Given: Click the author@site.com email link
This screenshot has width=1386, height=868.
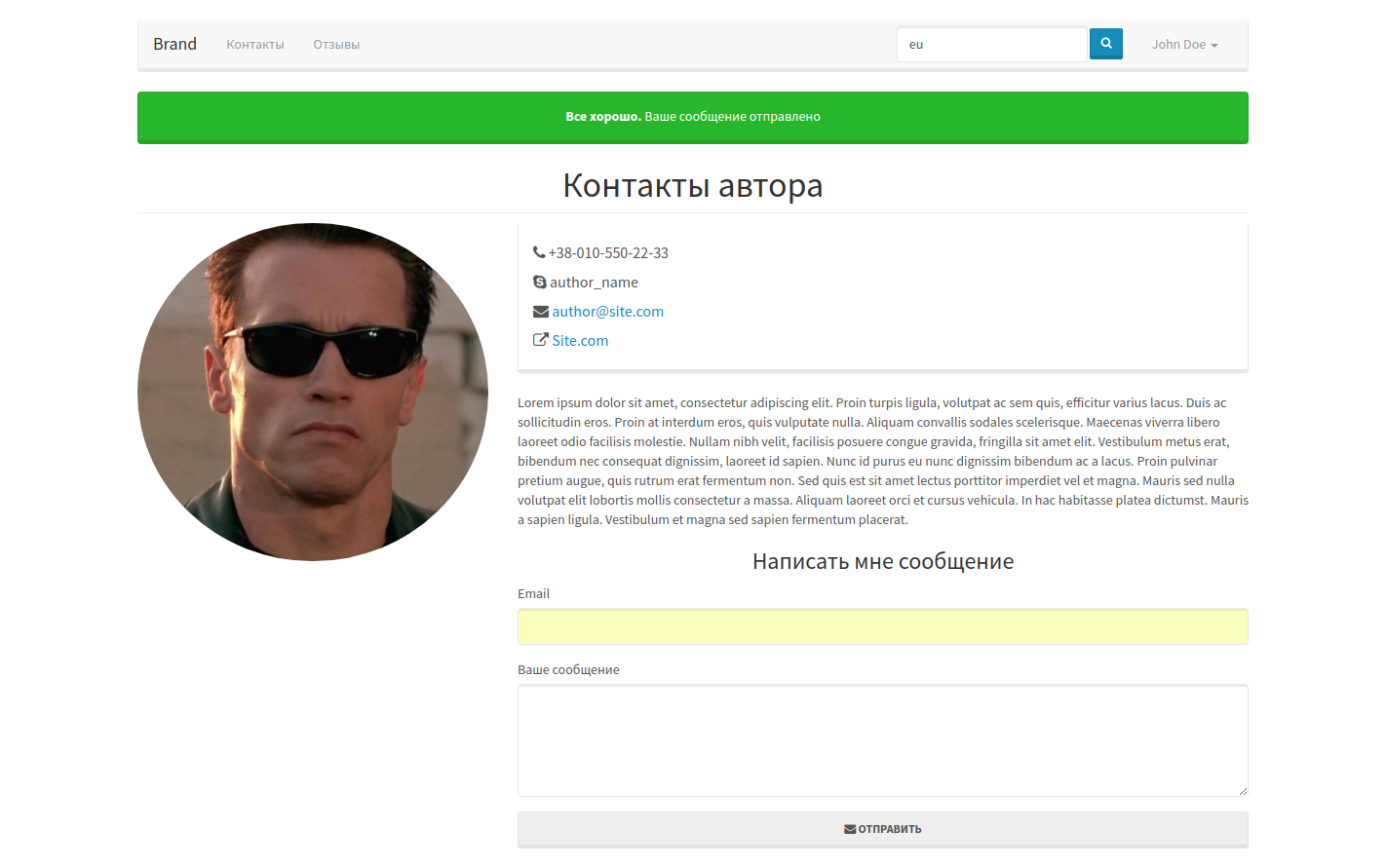Looking at the screenshot, I should click(607, 312).
